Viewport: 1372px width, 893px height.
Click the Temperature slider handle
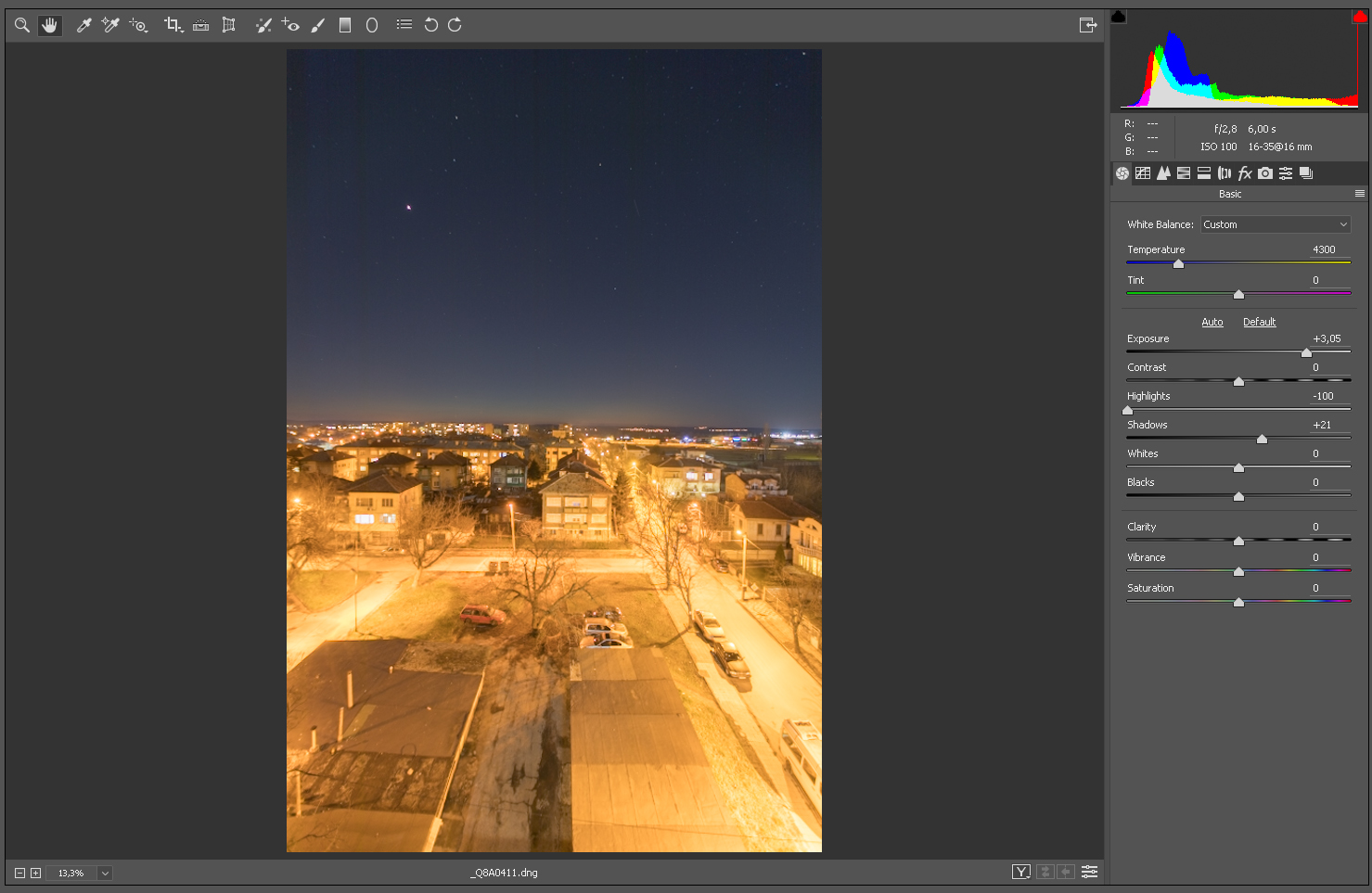pyautogui.click(x=1178, y=264)
